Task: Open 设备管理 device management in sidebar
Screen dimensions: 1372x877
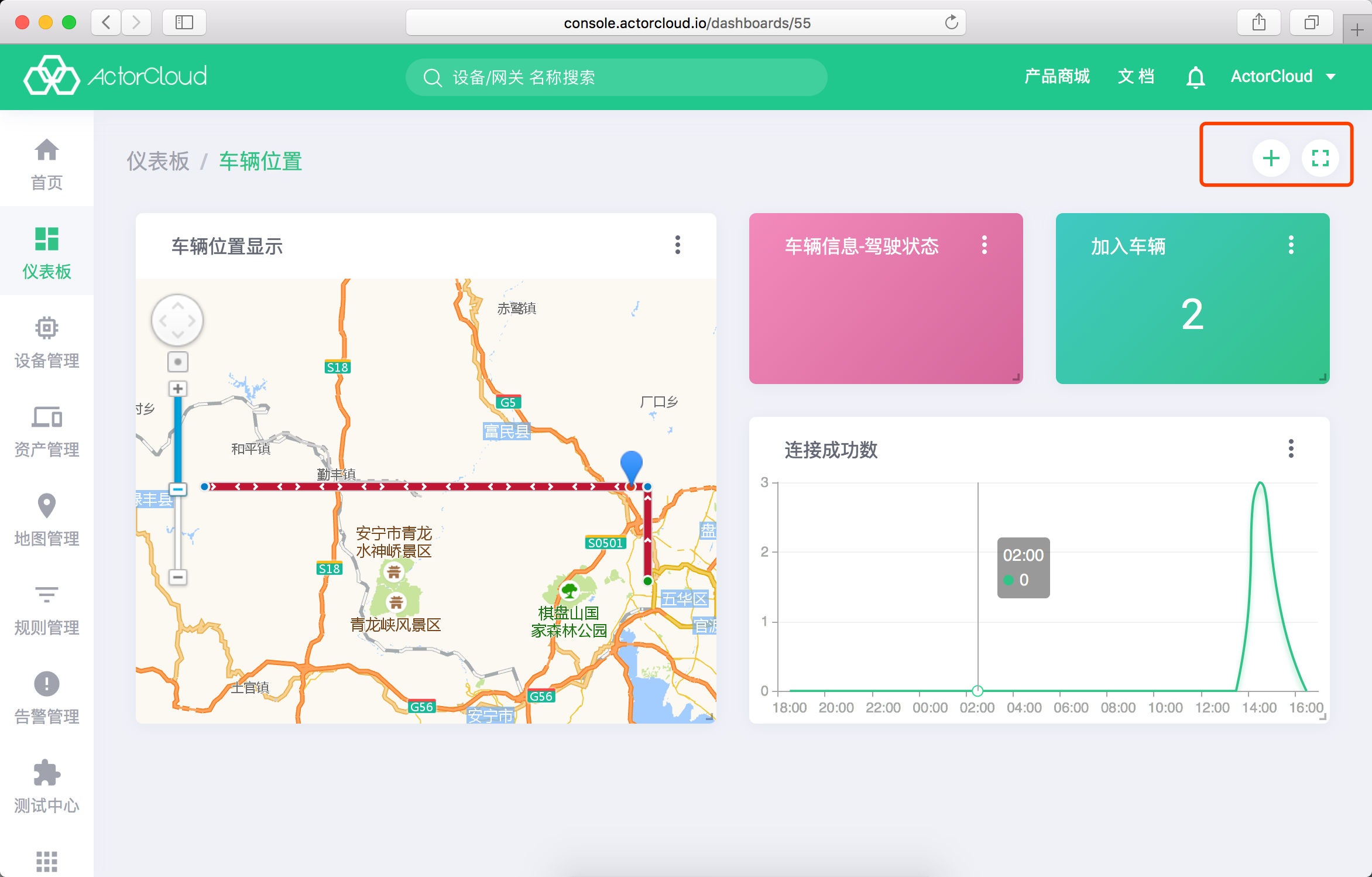Action: pyautogui.click(x=47, y=342)
